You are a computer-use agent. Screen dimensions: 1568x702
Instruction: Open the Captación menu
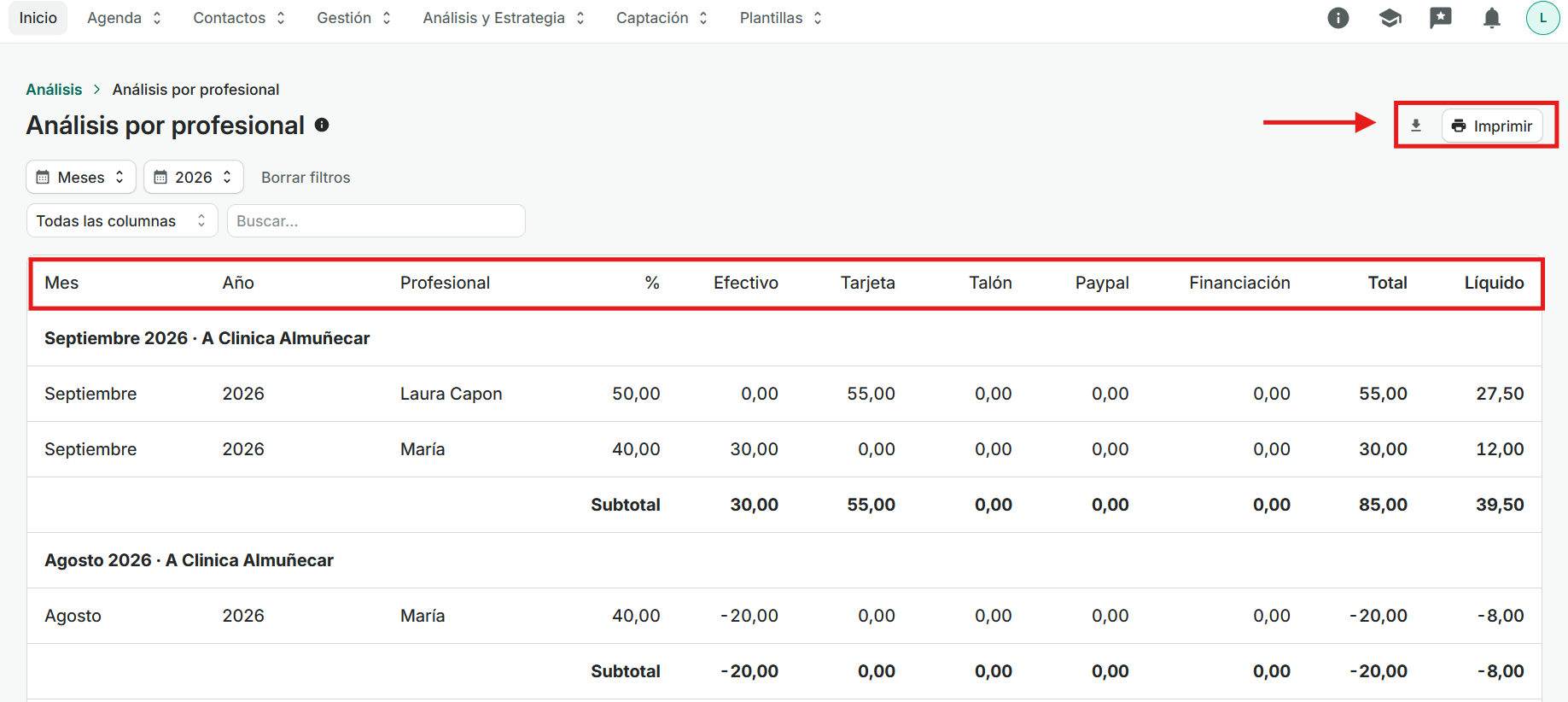[662, 18]
